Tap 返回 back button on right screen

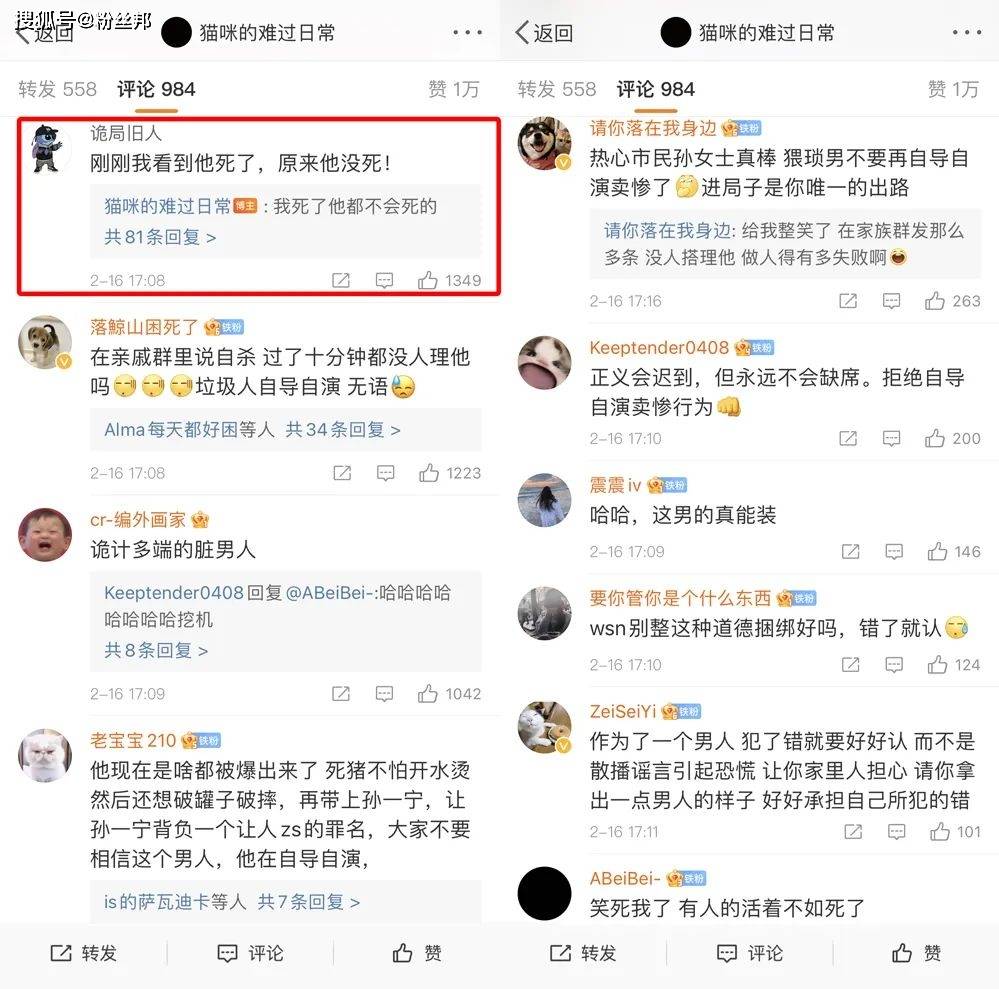(x=544, y=32)
